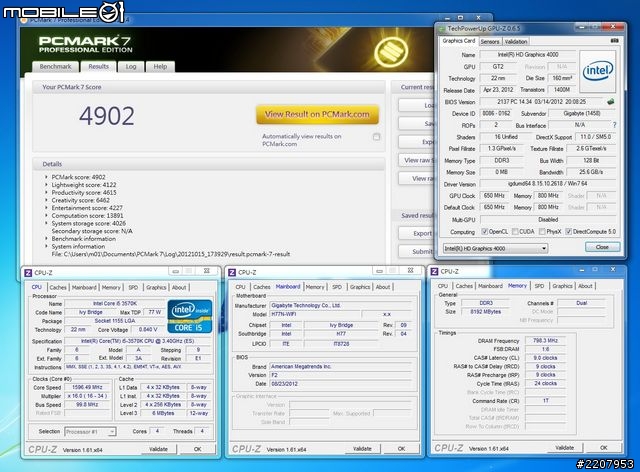Image resolution: width=640 pixels, height=472 pixels.
Task: Select the Memory tab in the CPU-Z Mainboard window
Action: click(315, 287)
